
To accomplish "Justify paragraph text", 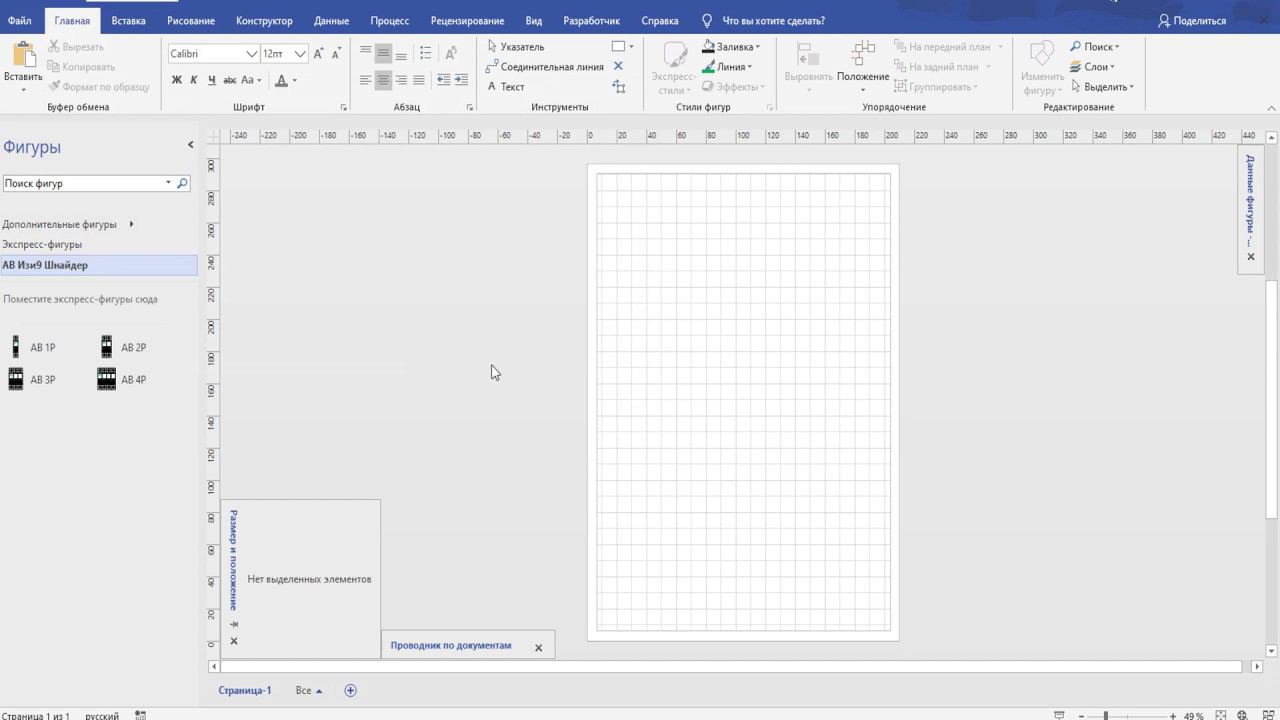I will pos(419,80).
